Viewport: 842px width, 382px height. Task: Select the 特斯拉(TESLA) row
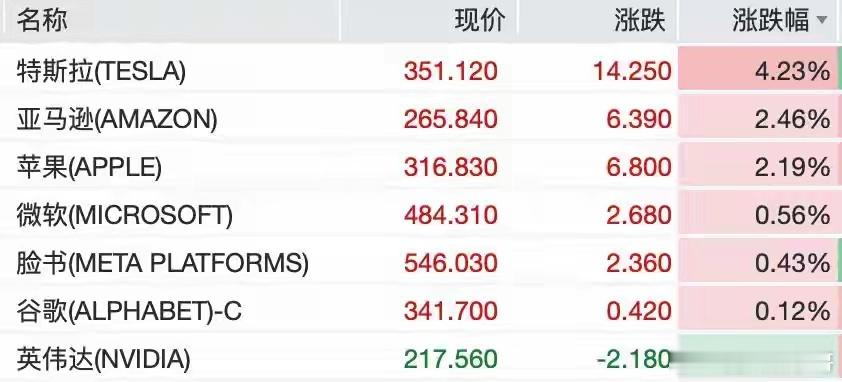click(x=421, y=71)
